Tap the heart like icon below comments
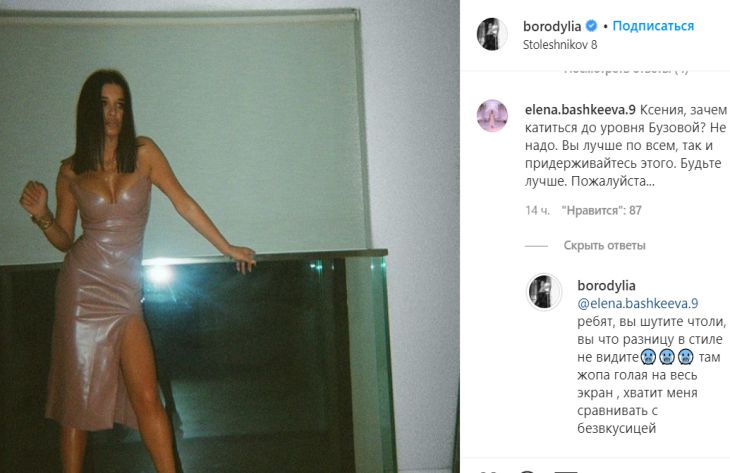Screen dimensions: 730x473 (487, 471)
